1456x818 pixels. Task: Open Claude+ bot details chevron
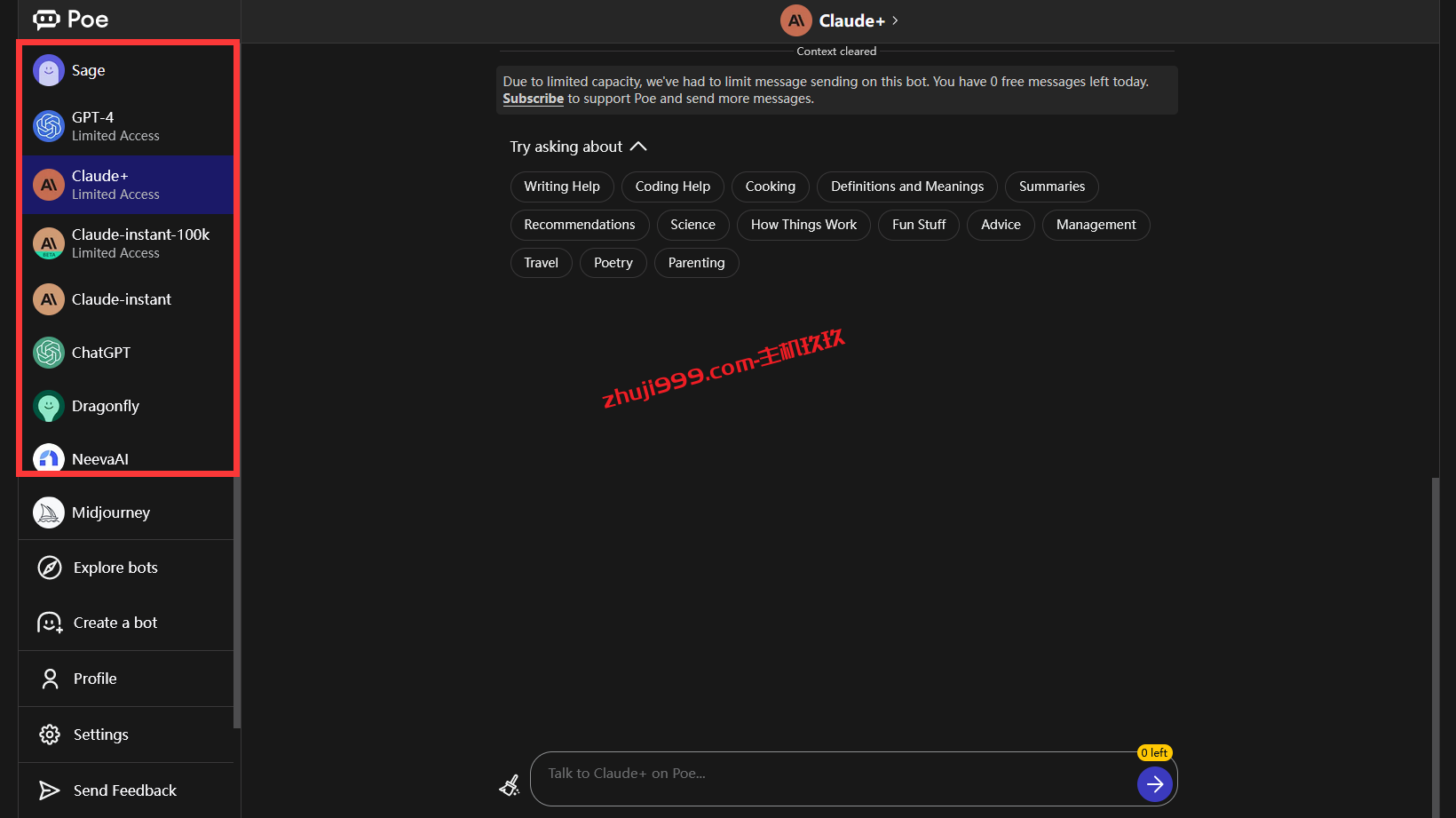(x=895, y=20)
